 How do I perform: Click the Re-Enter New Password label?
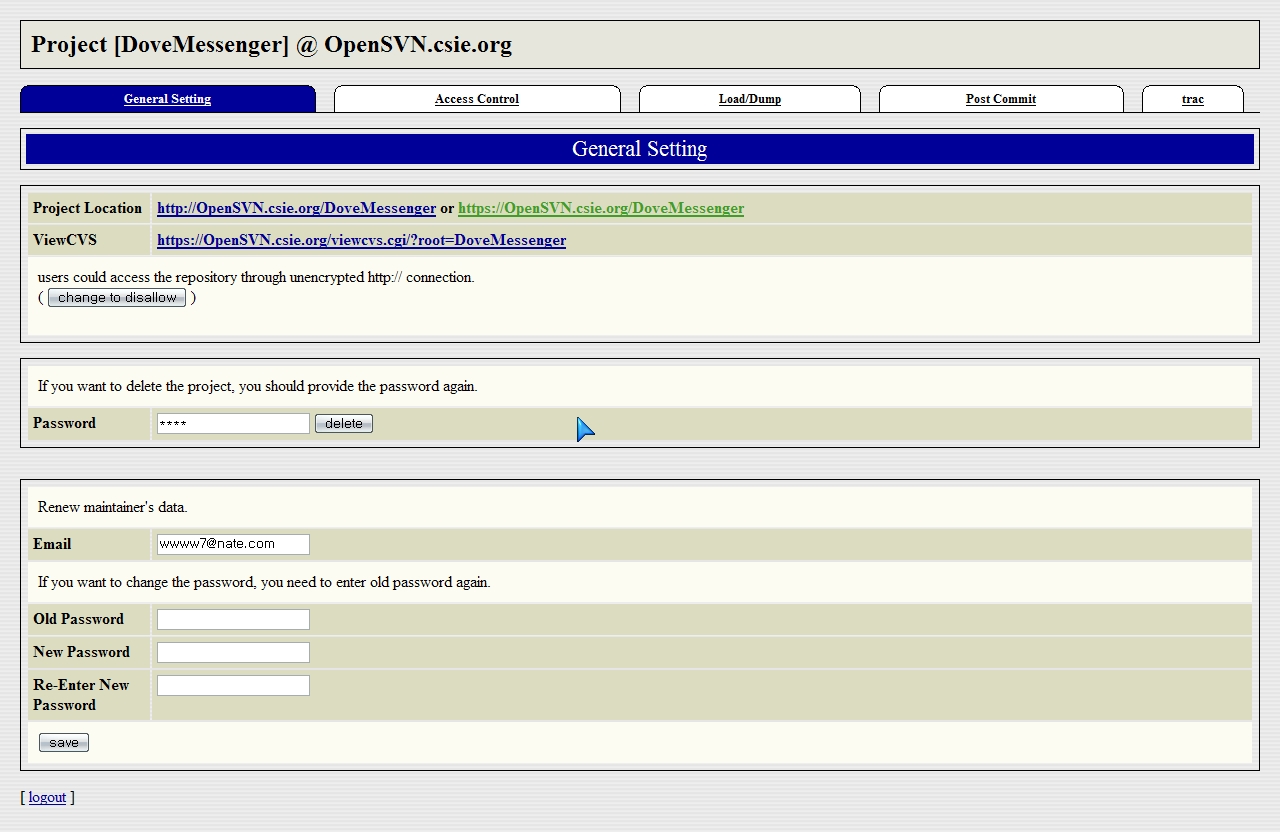[x=81, y=695]
